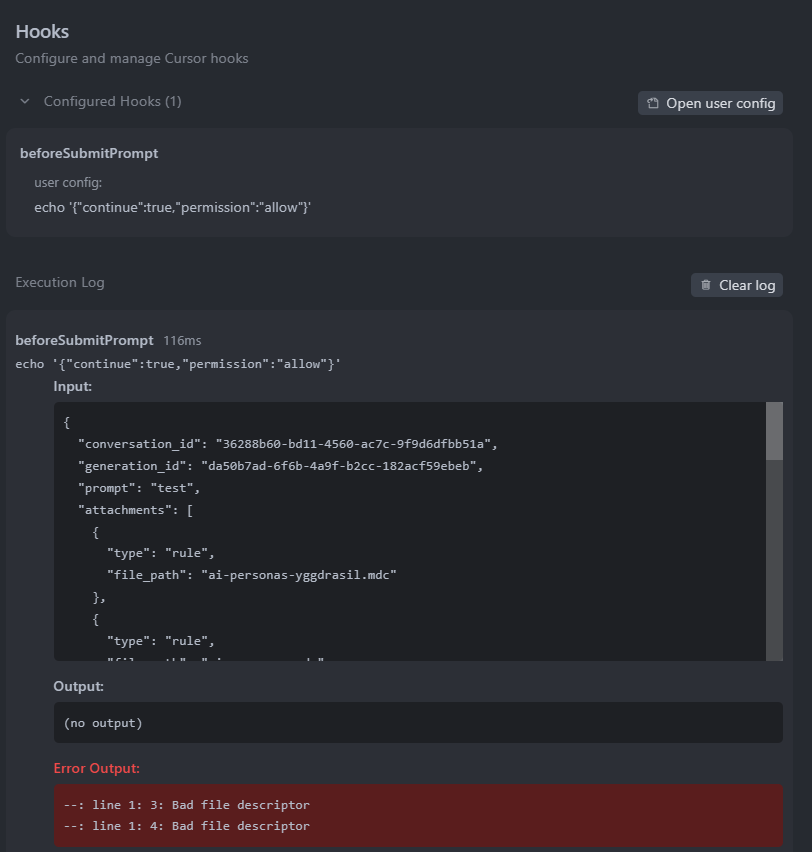Click the hook command under user config

tap(172, 207)
